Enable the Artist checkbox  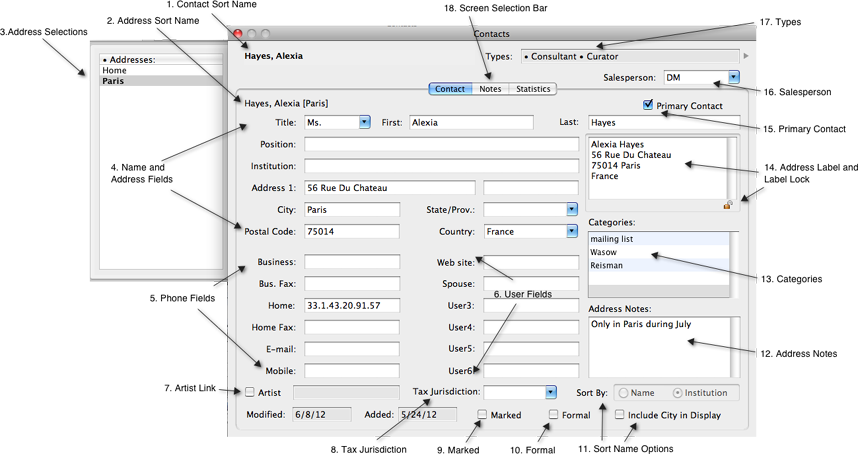coord(250,392)
